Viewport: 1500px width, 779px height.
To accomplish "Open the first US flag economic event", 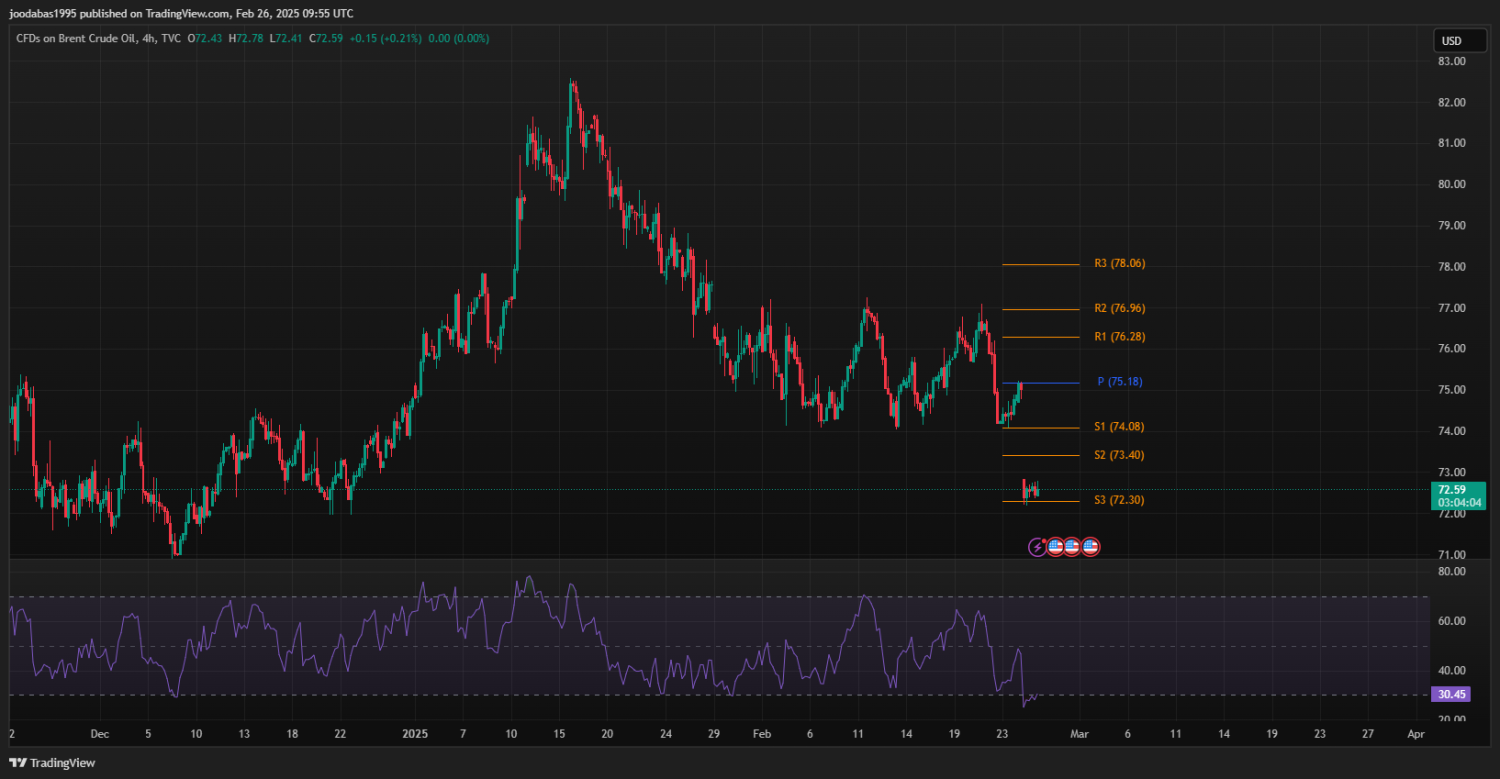I will (1055, 547).
